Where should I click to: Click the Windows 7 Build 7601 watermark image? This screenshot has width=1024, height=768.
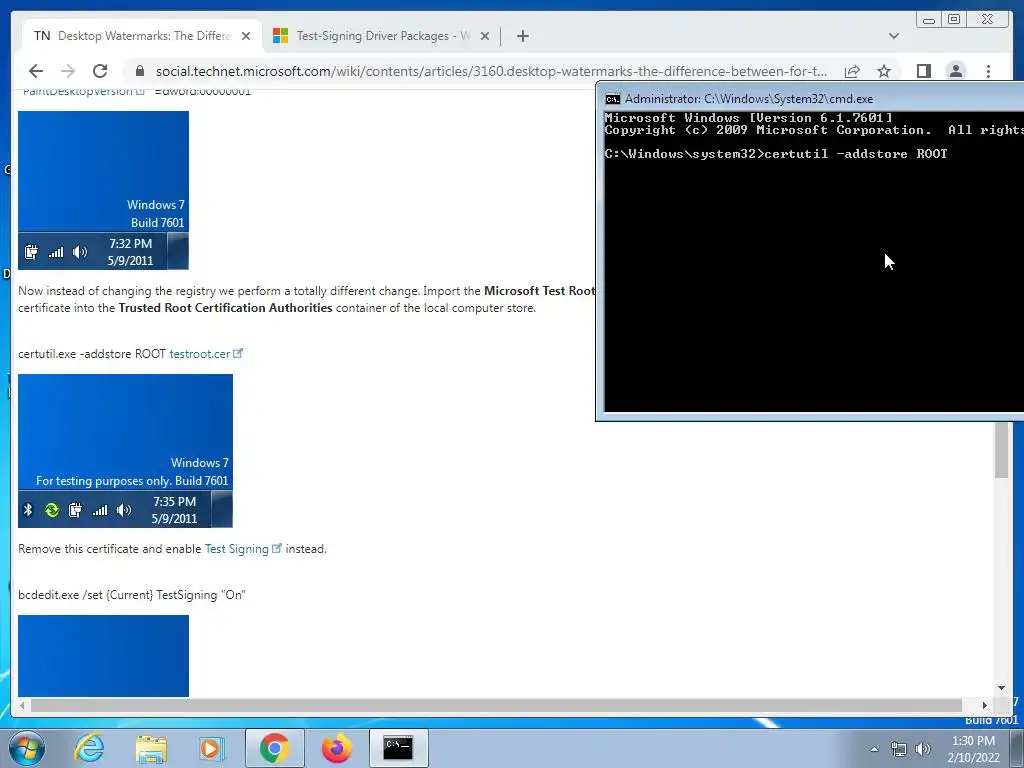pos(103,190)
